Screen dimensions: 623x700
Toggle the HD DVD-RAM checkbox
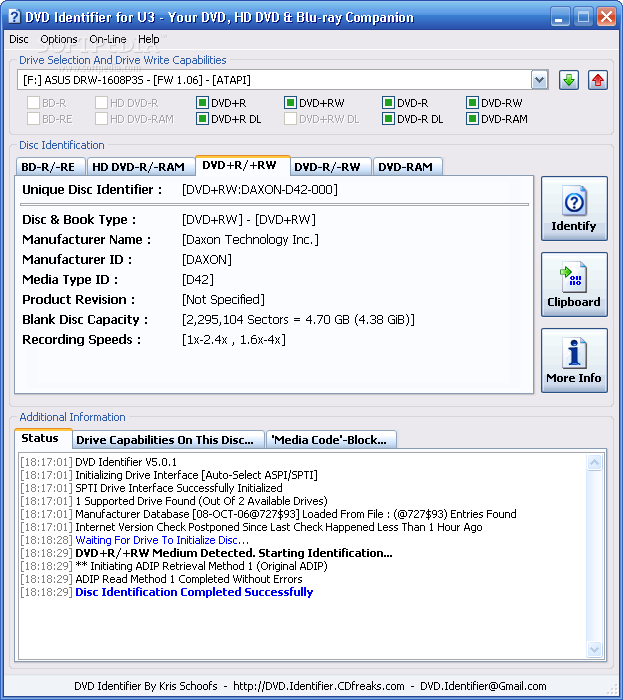[101, 119]
